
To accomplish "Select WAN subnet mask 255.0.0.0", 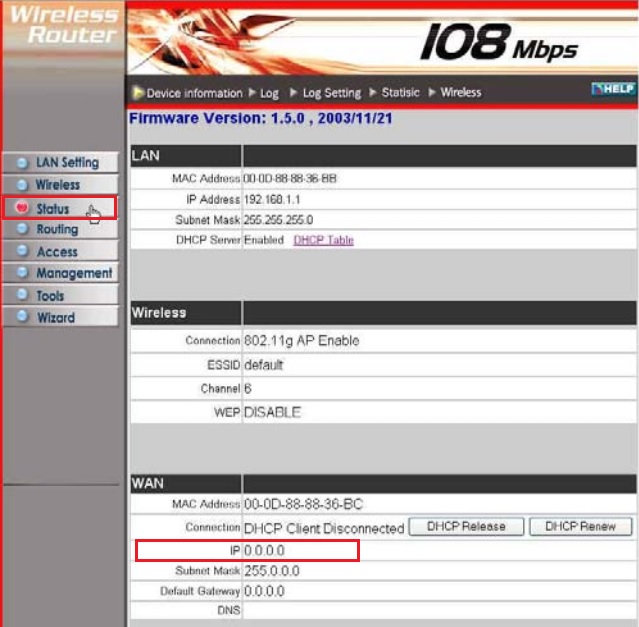I will [x=272, y=571].
